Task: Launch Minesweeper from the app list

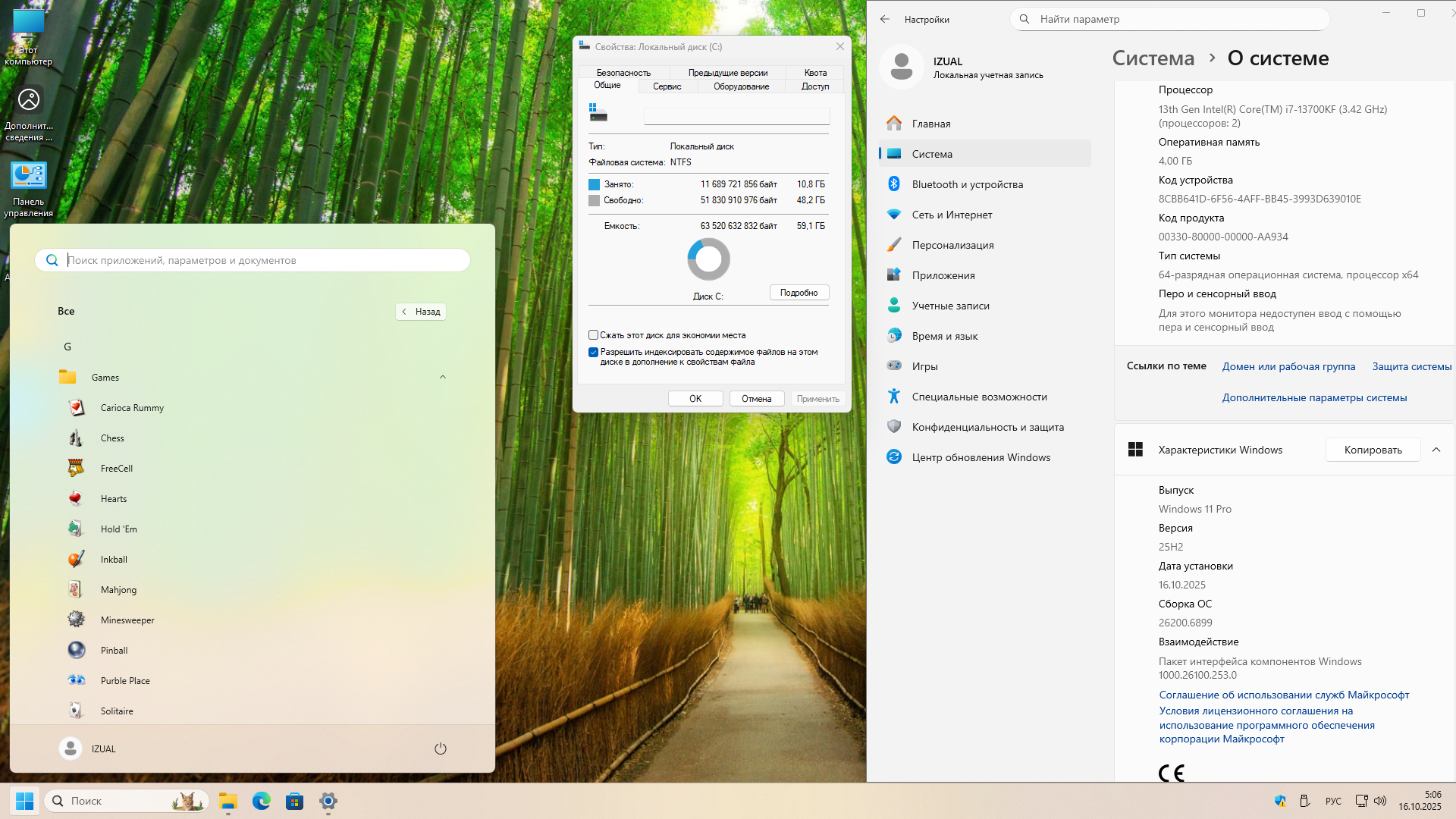Action: click(x=127, y=620)
